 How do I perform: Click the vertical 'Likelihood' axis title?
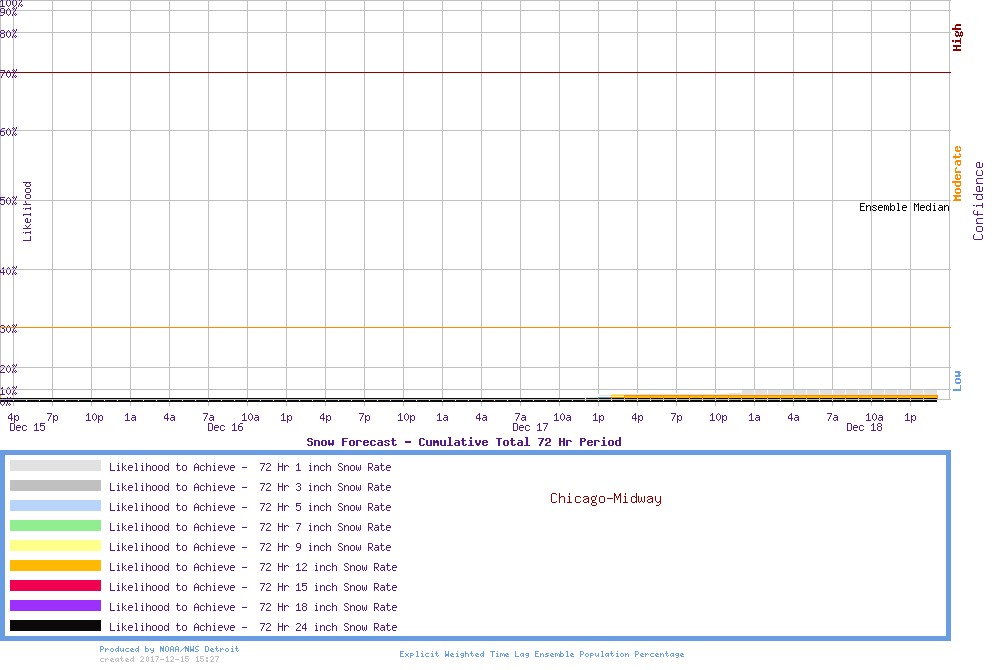click(x=27, y=212)
